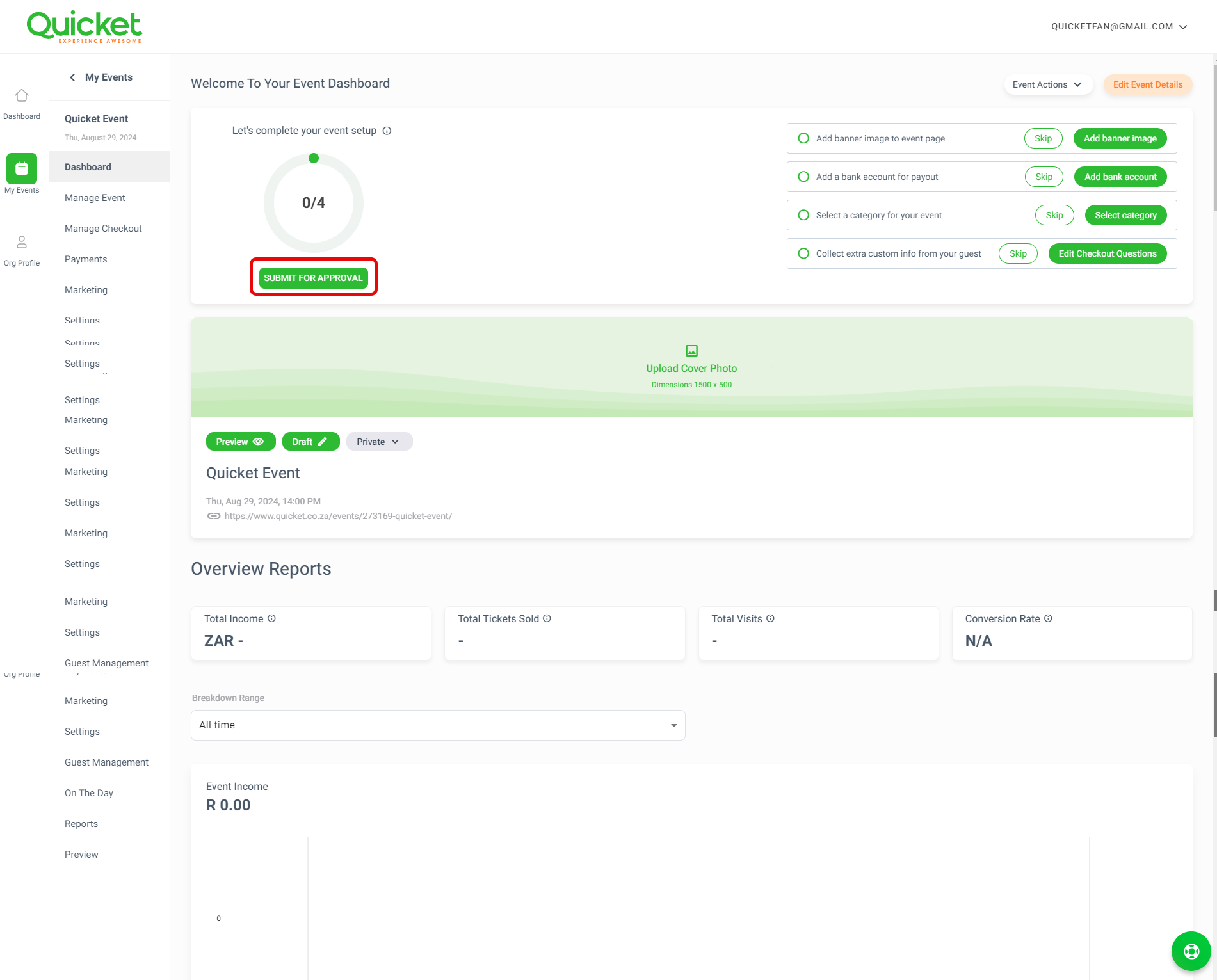Click the Quicket logo

(x=85, y=27)
